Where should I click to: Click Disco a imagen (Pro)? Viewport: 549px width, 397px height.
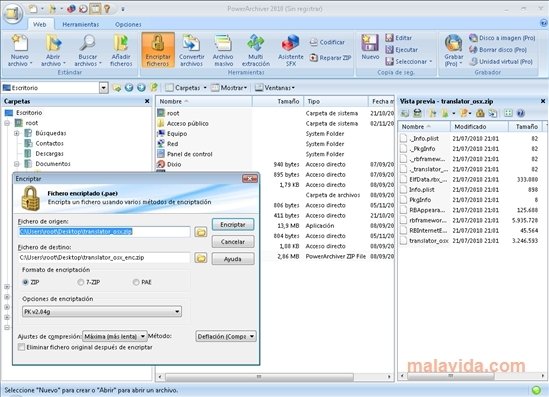(x=502, y=37)
